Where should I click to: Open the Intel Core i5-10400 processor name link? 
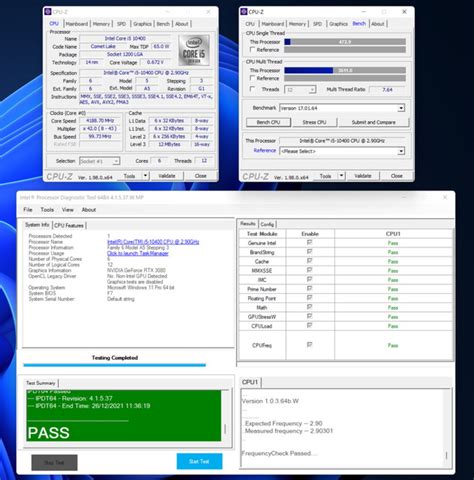point(153,242)
